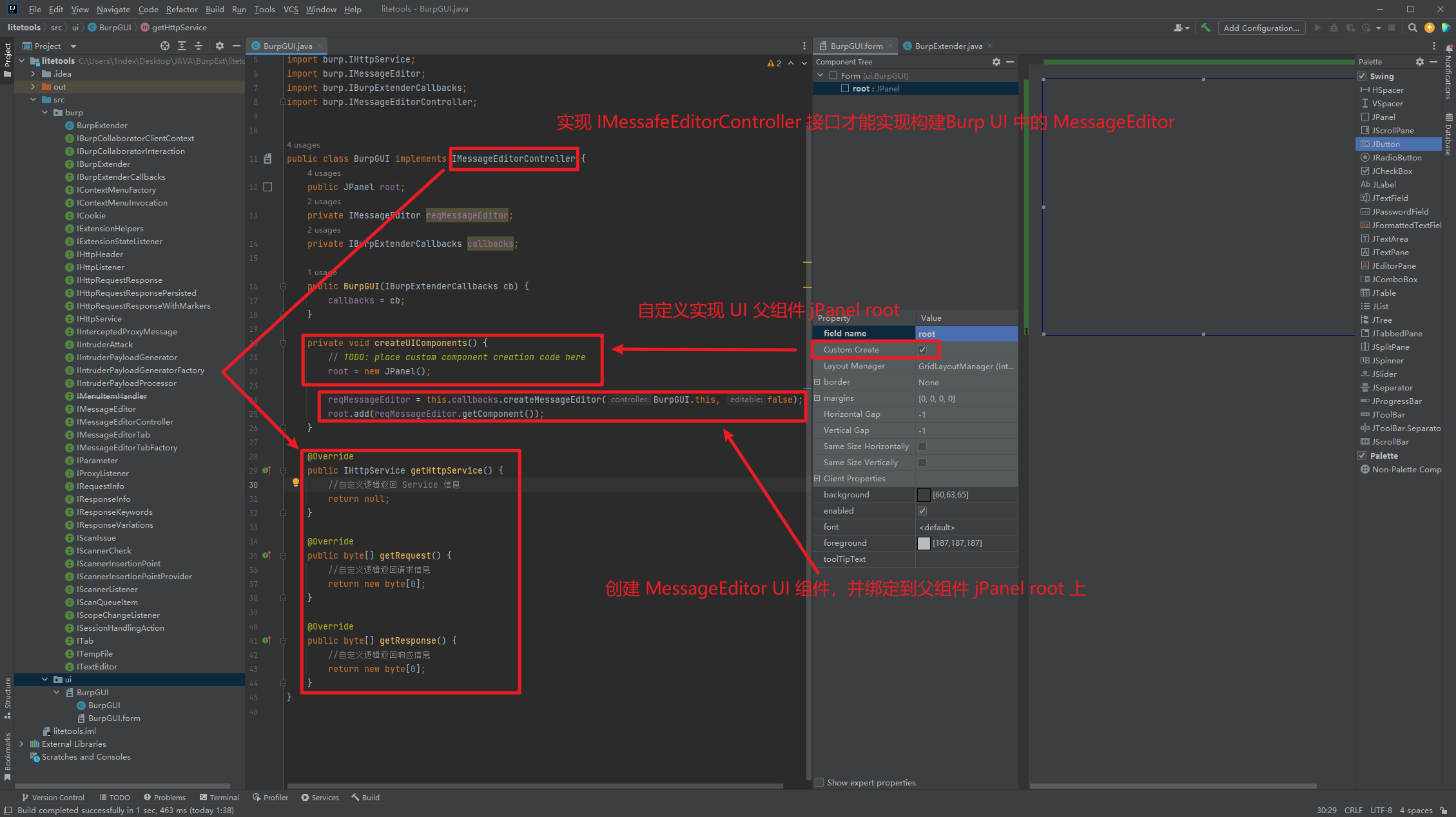The image size is (1456, 817).
Task: Click the foreground color swatch
Action: 924,543
